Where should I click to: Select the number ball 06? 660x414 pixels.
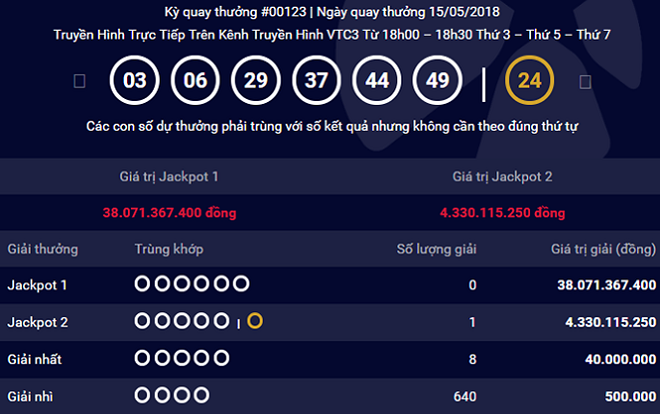point(196,80)
